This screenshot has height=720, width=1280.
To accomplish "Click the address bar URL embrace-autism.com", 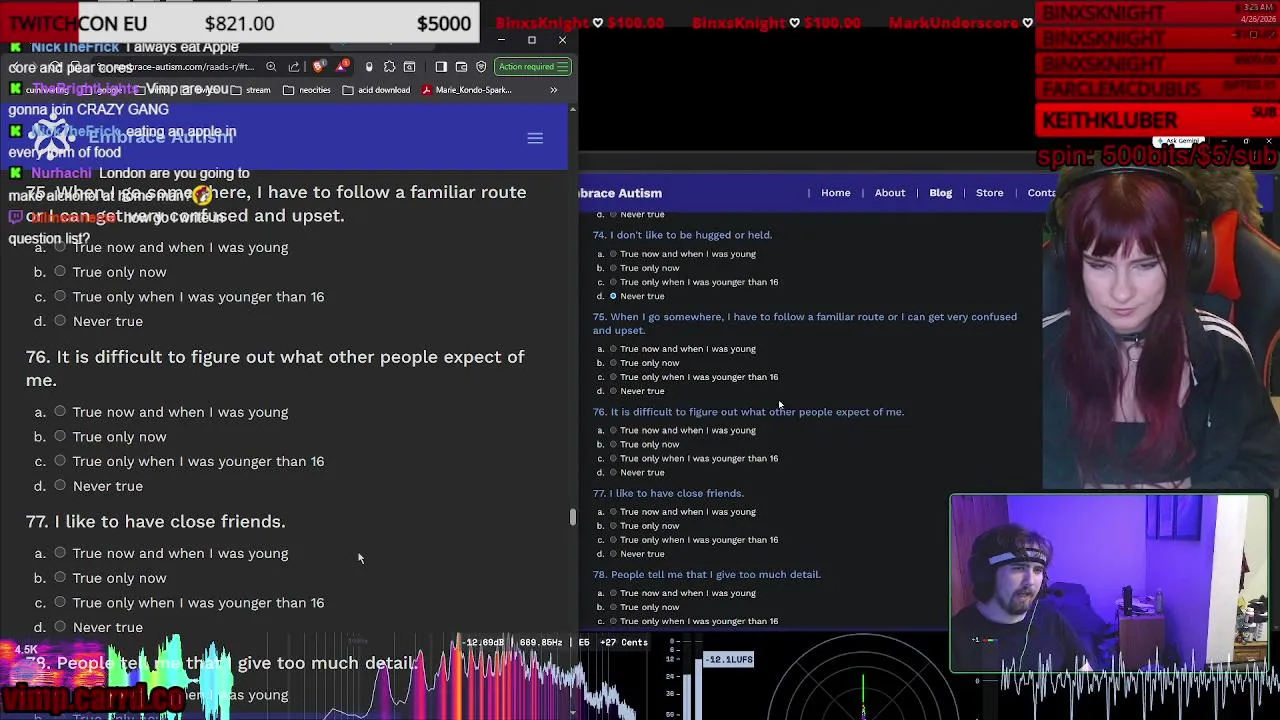I will point(176,67).
